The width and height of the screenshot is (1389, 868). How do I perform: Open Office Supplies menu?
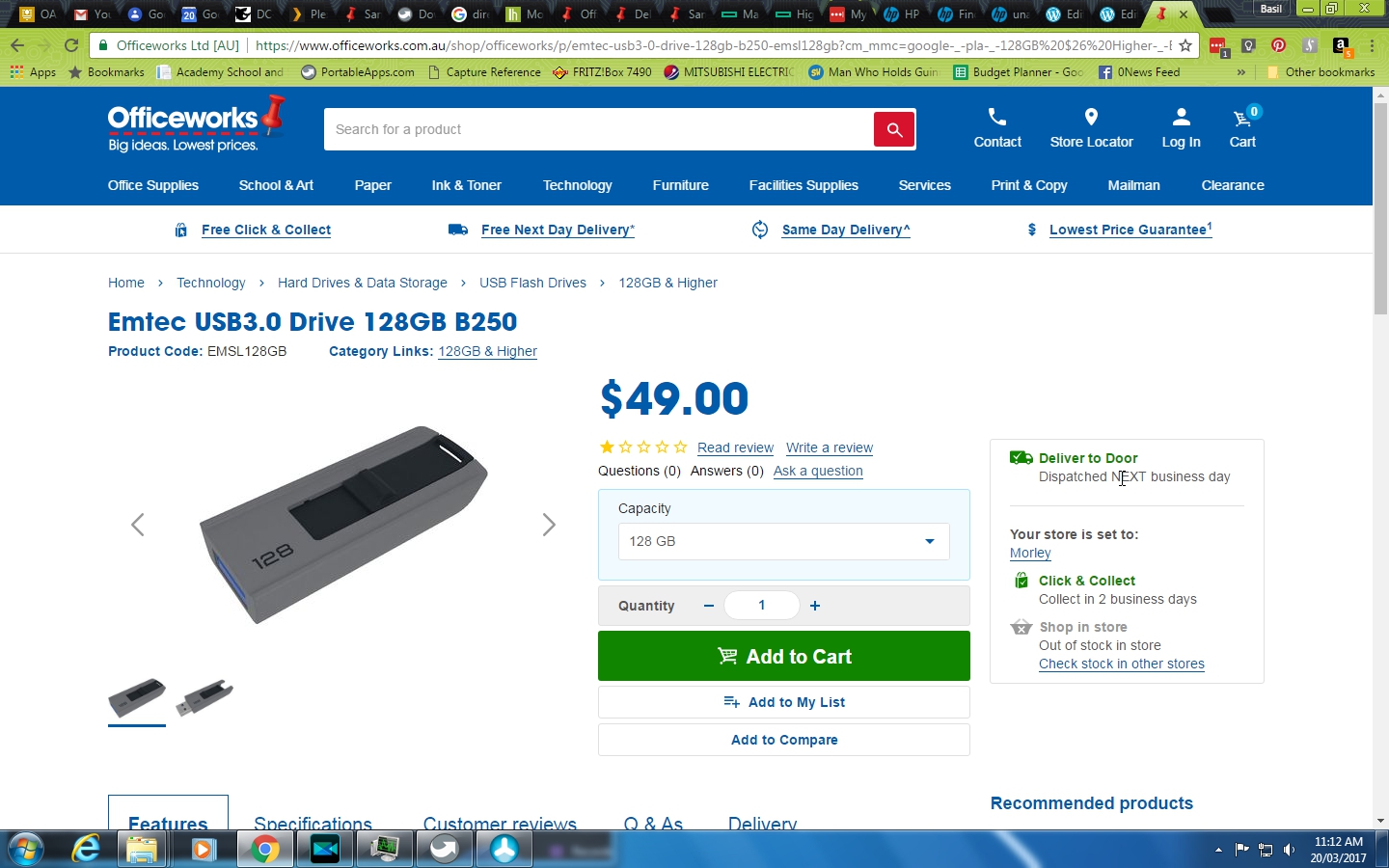click(153, 185)
